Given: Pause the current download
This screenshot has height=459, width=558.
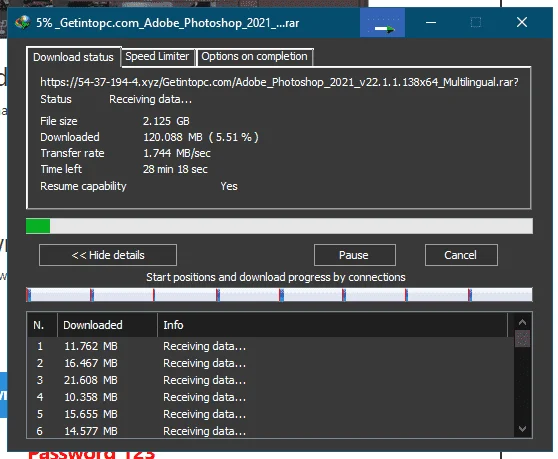Looking at the screenshot, I should pos(354,255).
